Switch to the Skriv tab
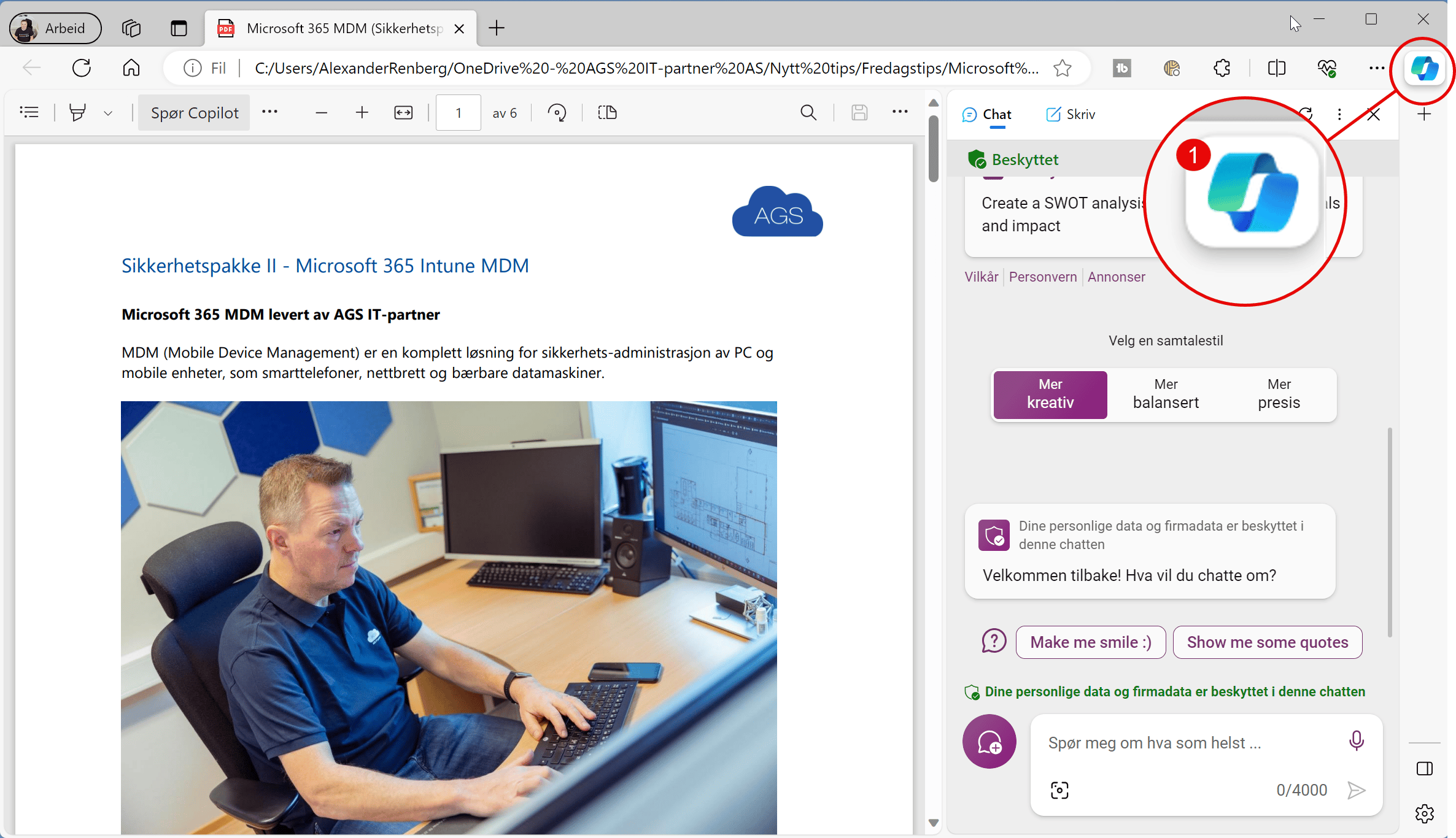This screenshot has width=1456, height=838. 1069,114
